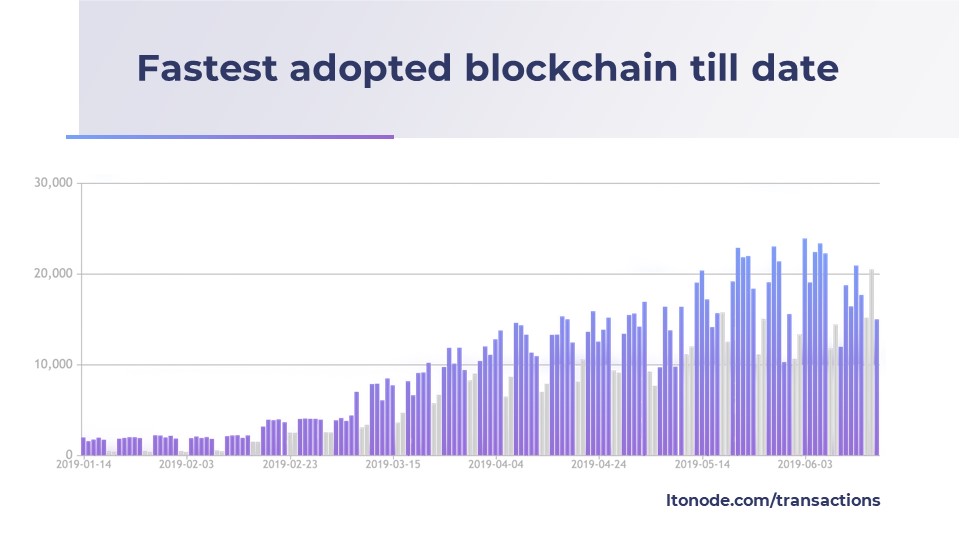Screen dimensions: 960x540
Task: Click the 2019-02-03 date axis label
Action: point(187,464)
